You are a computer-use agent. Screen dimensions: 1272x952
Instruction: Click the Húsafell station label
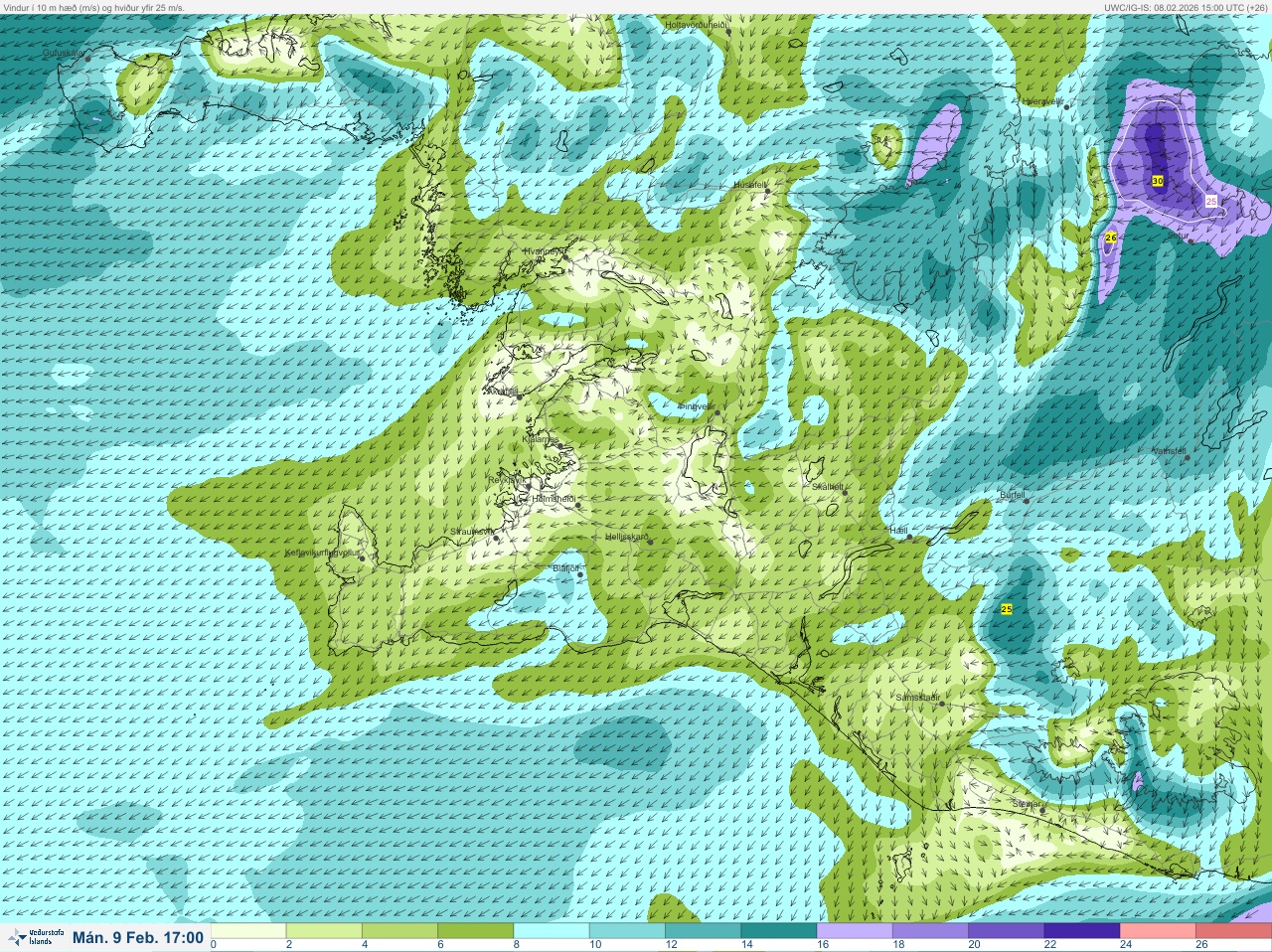(x=750, y=185)
